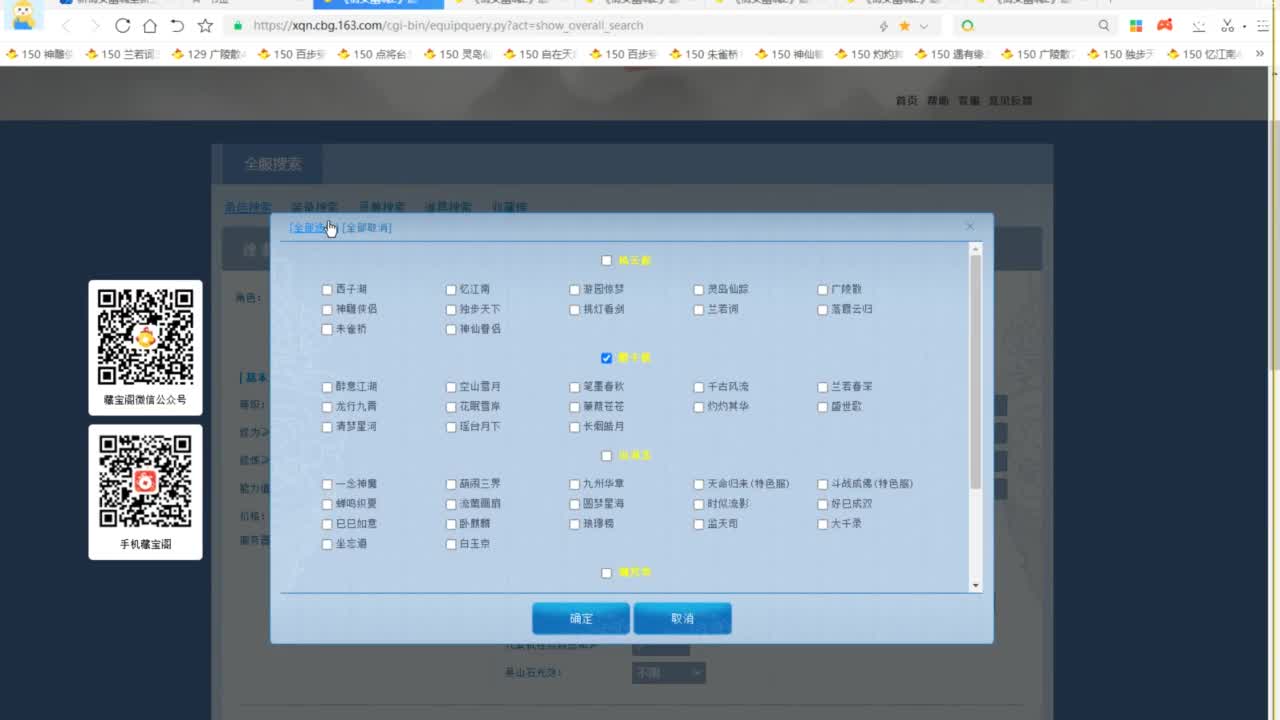Check the 广陵散 server checkbox
Viewport: 1280px width, 720px height.
pyautogui.click(x=823, y=290)
